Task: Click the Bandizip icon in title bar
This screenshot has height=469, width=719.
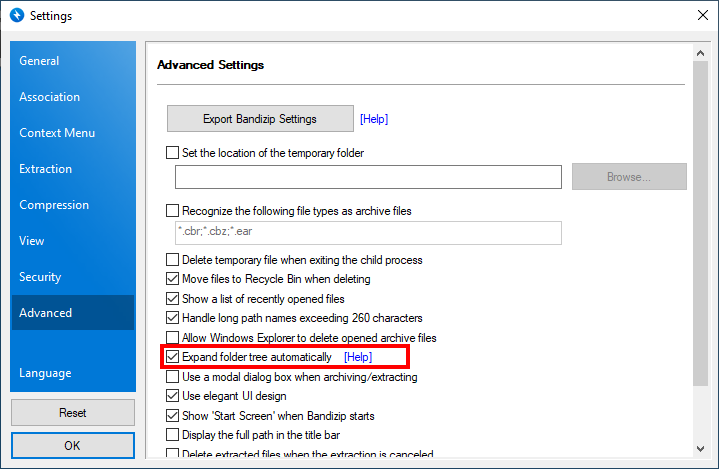Action: pos(14,16)
